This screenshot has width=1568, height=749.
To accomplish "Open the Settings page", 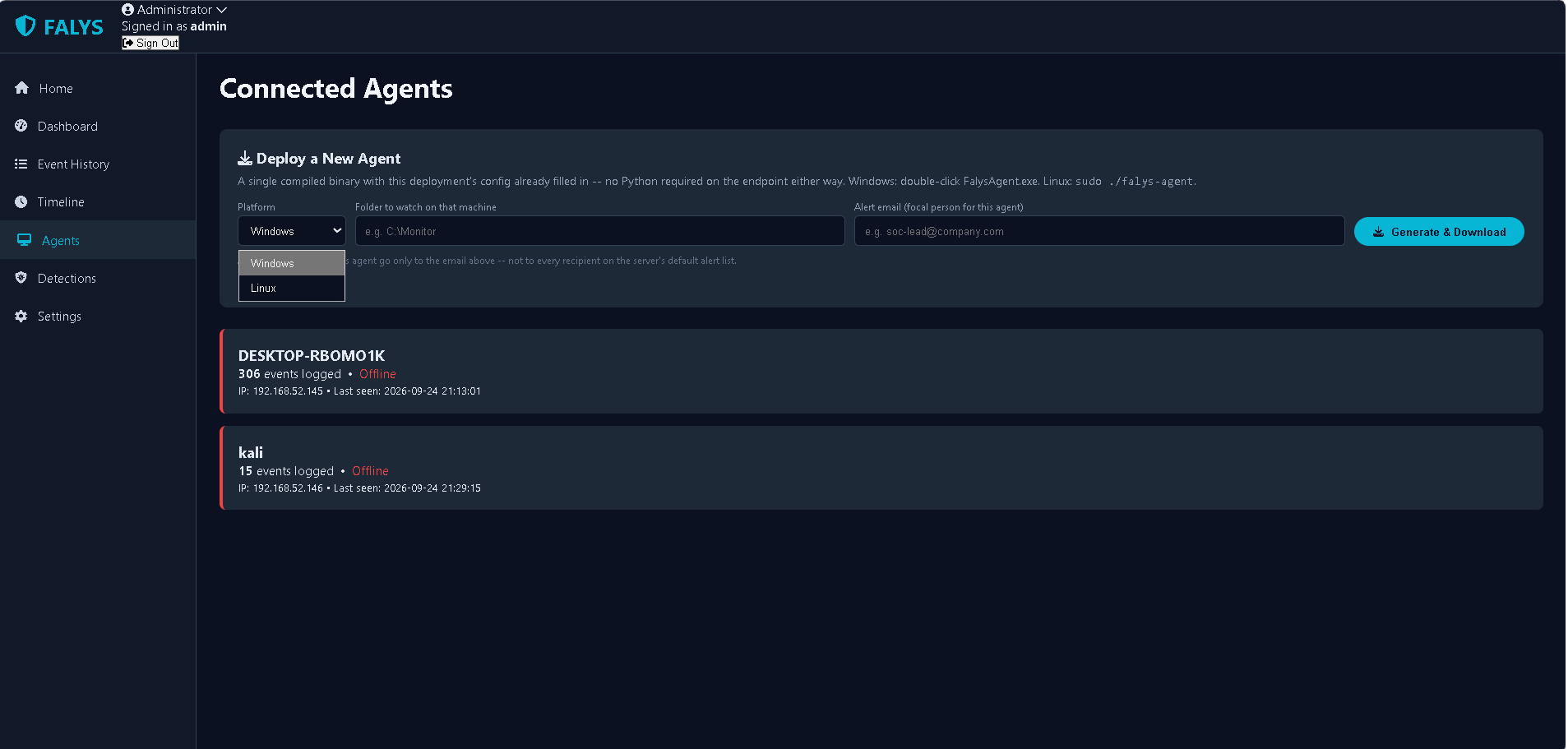I will tap(98, 316).
